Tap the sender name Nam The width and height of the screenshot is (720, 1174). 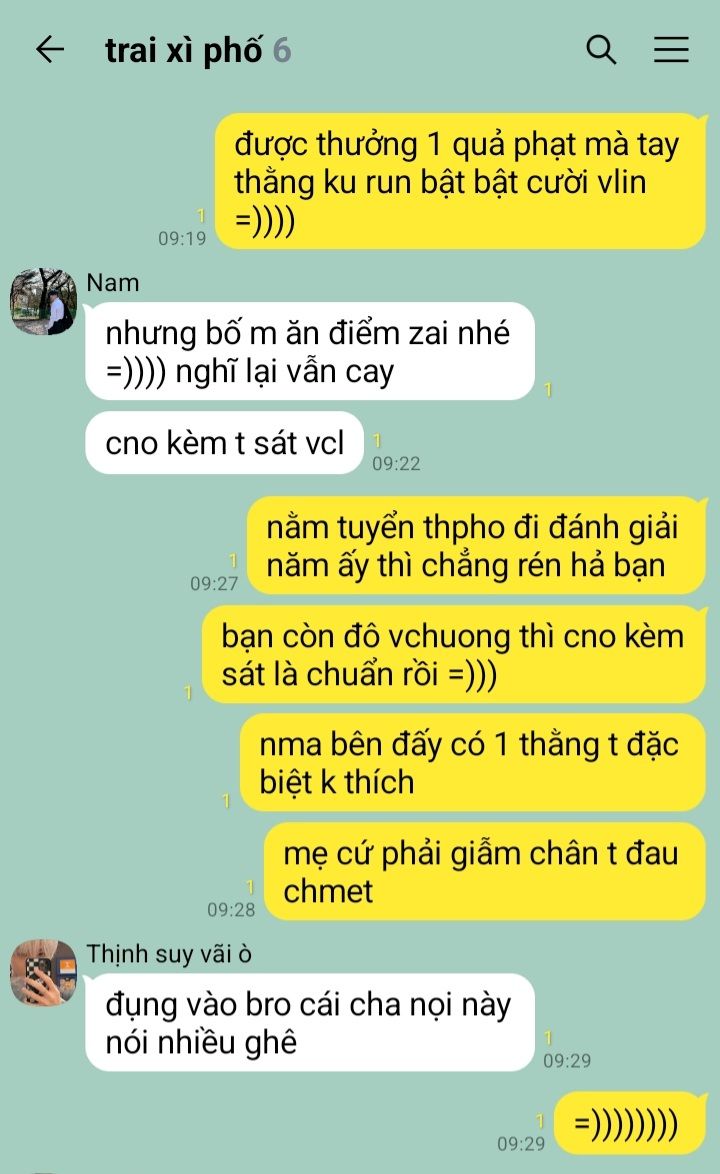[x=113, y=282]
